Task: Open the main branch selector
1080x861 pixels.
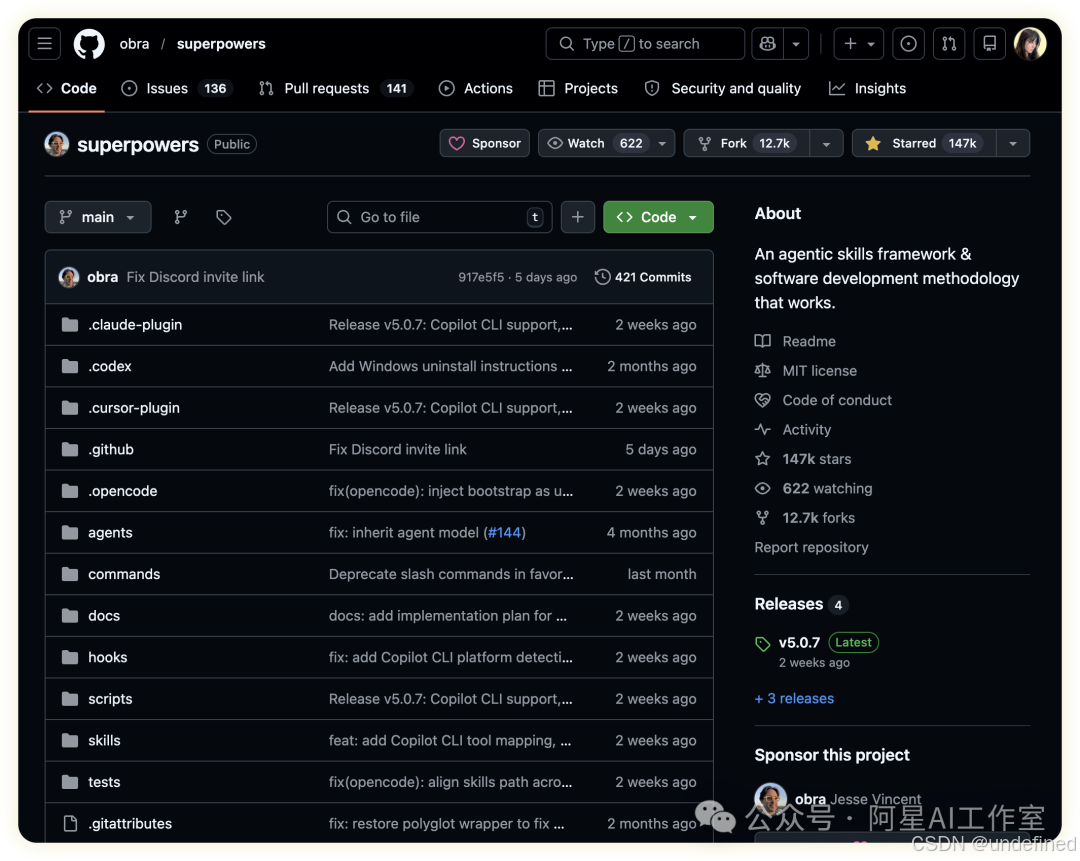Action: 98,217
